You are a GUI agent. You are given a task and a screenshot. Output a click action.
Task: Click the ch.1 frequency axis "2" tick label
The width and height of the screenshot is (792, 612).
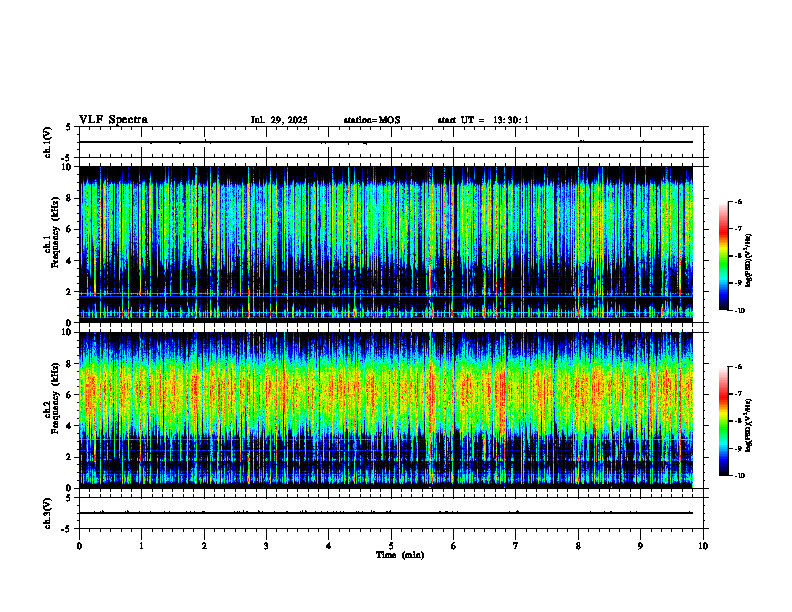70,292
